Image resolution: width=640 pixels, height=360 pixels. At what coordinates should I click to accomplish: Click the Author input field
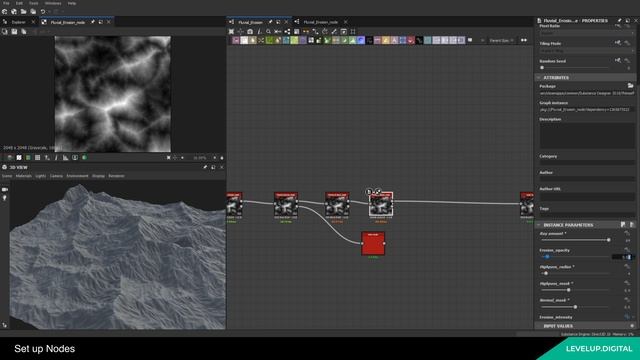coord(587,179)
